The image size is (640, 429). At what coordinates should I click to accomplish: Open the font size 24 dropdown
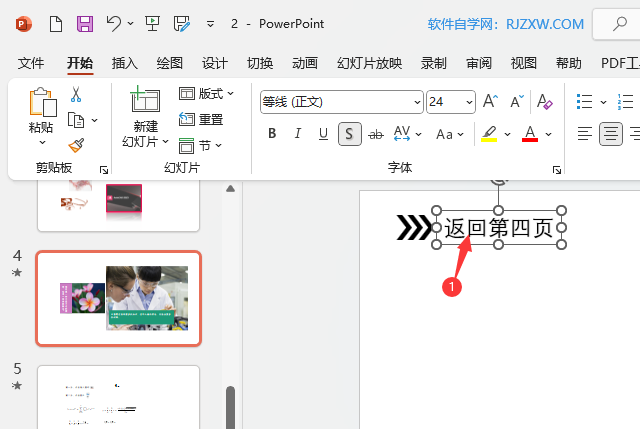click(469, 102)
